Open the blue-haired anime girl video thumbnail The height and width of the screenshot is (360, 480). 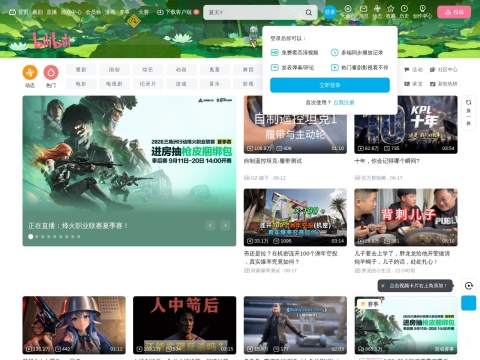pyautogui.click(x=74, y=325)
